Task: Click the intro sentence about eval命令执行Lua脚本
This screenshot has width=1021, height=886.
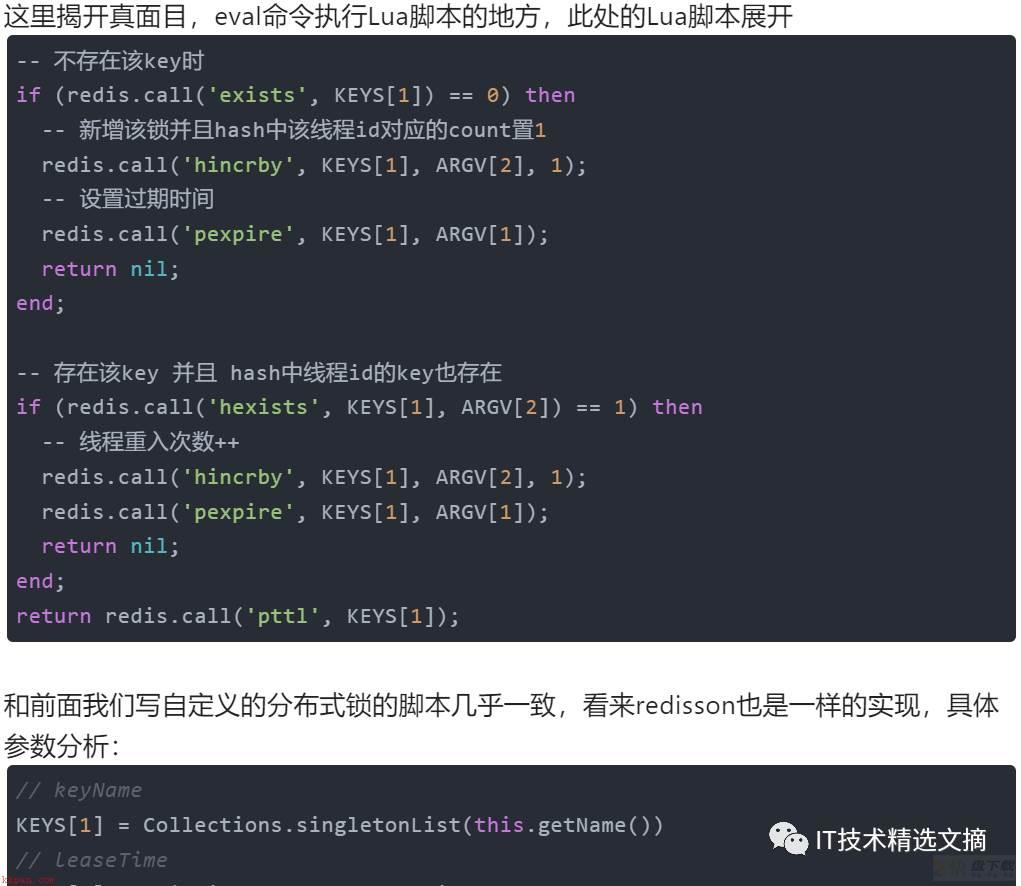Action: [x=398, y=16]
